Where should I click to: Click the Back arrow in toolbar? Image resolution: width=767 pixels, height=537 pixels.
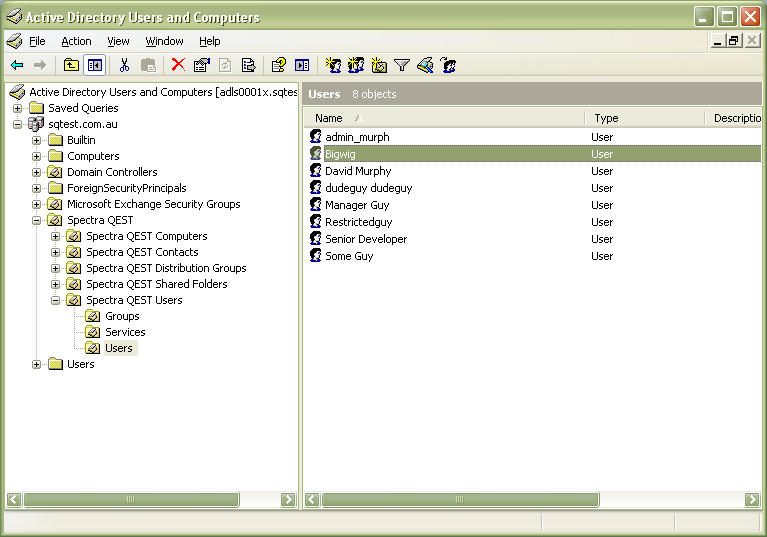point(17,65)
